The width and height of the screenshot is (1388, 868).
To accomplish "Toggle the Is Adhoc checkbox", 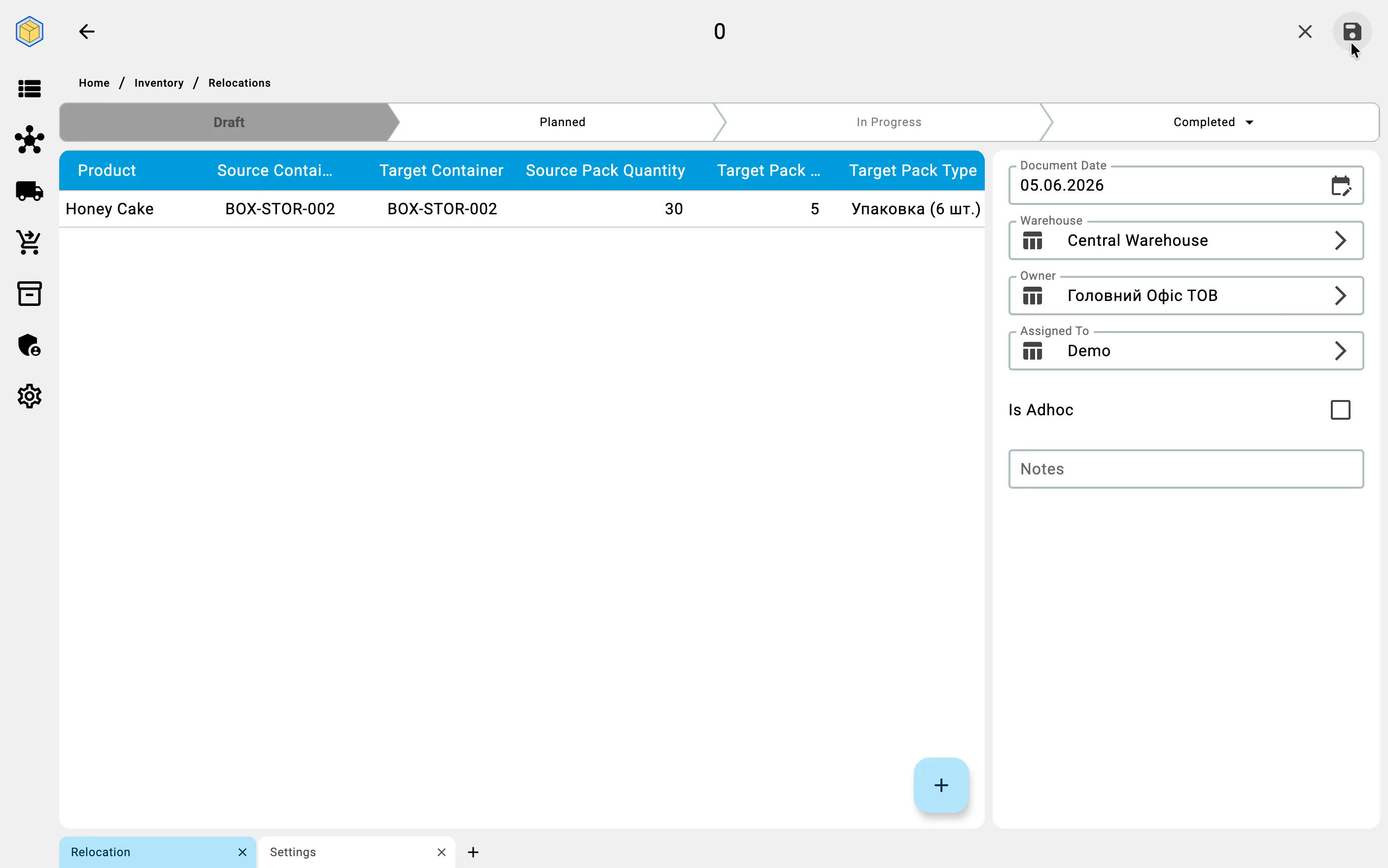I will point(1340,410).
